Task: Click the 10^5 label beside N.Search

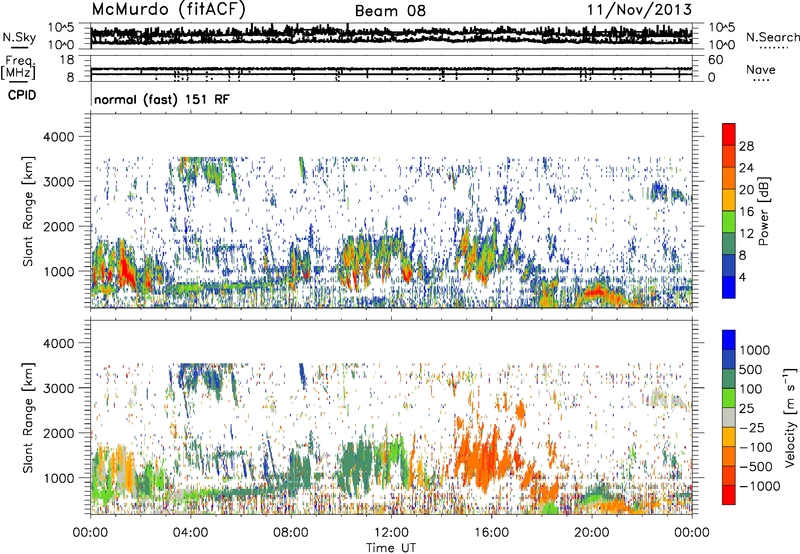Action: (722, 27)
